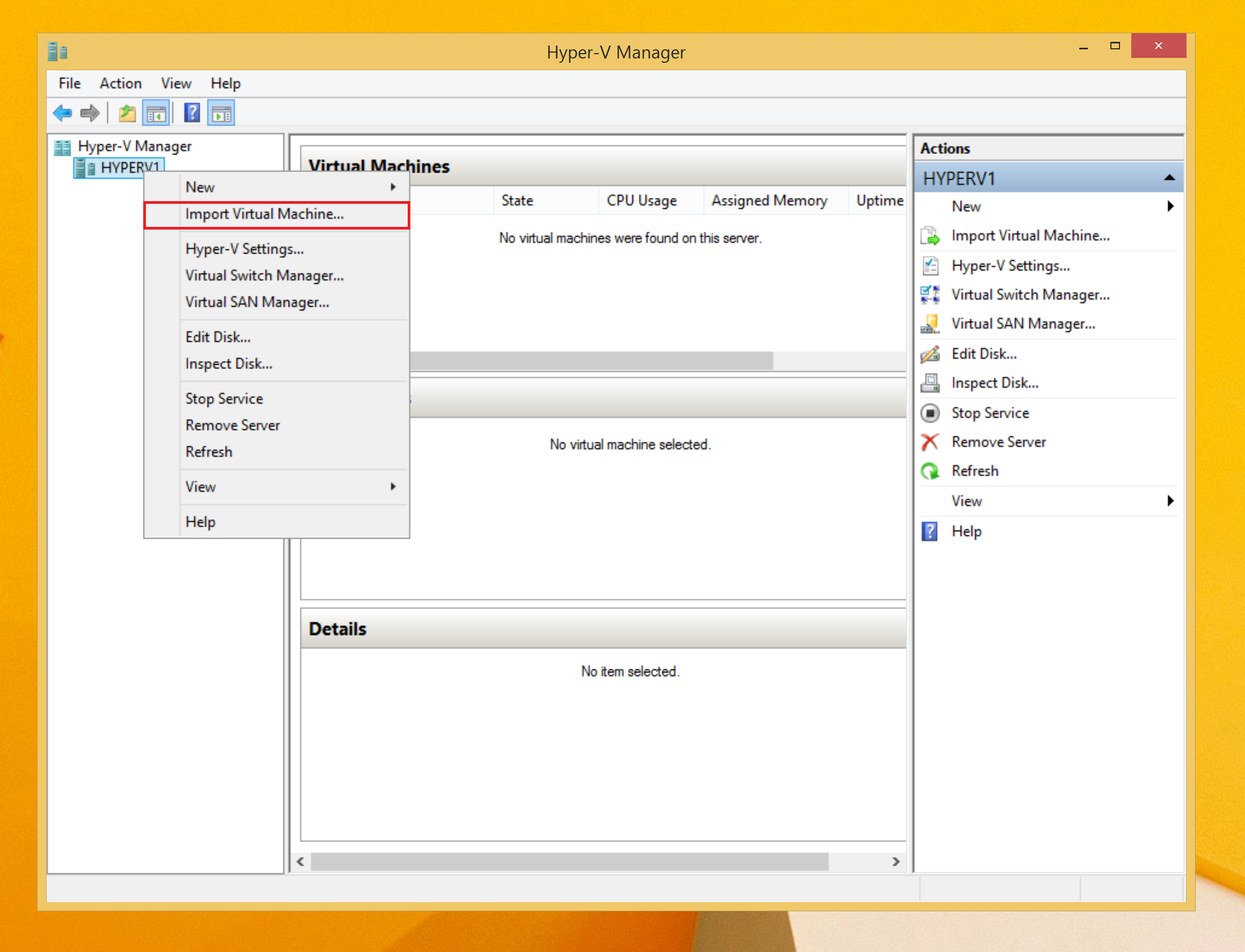Choose Inspect Disk... in the context menu
This screenshot has height=952, width=1245.
point(277,364)
